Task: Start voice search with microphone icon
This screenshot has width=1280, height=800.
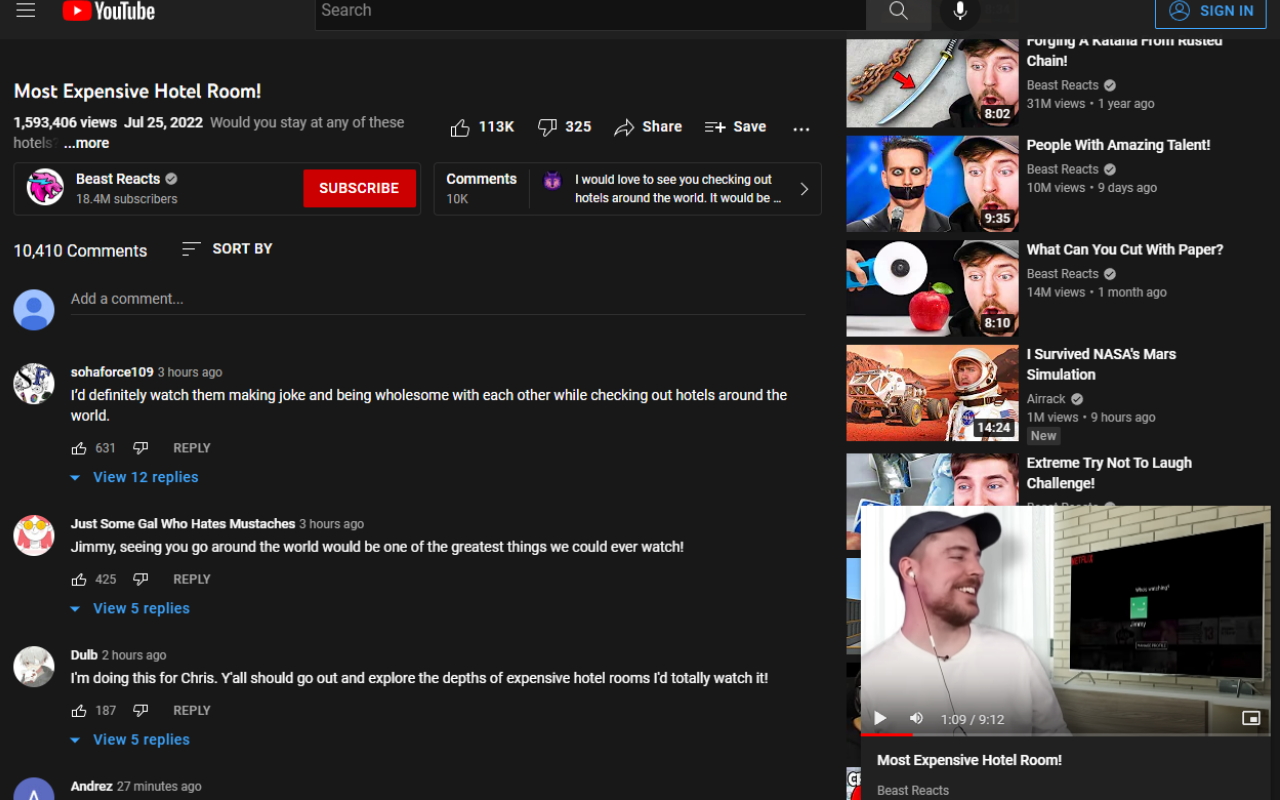Action: (959, 11)
